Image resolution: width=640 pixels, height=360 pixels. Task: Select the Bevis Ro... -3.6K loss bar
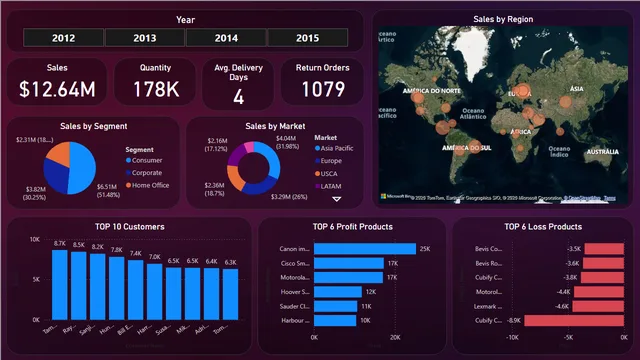coord(603,263)
